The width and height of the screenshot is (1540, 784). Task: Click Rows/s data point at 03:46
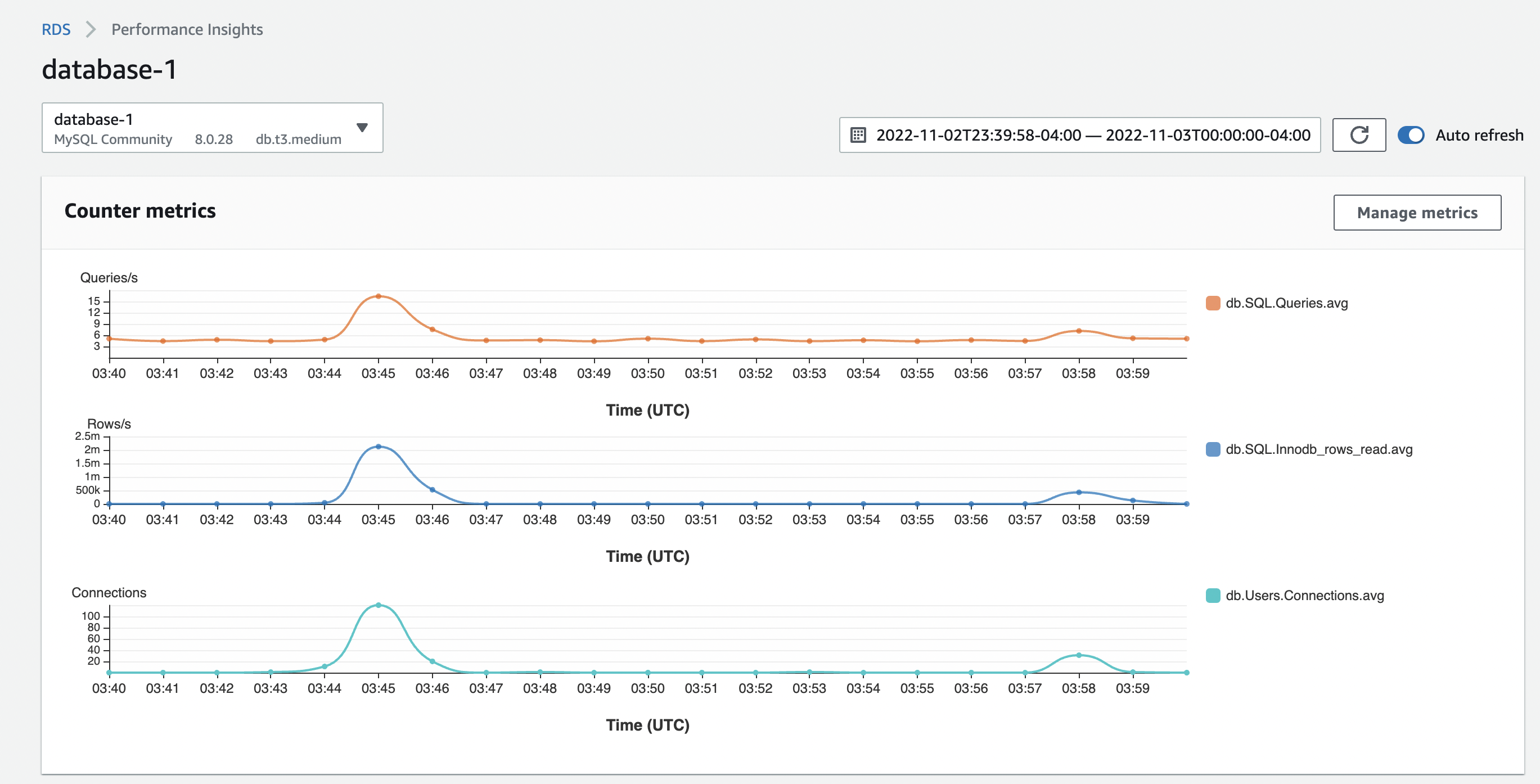point(432,490)
